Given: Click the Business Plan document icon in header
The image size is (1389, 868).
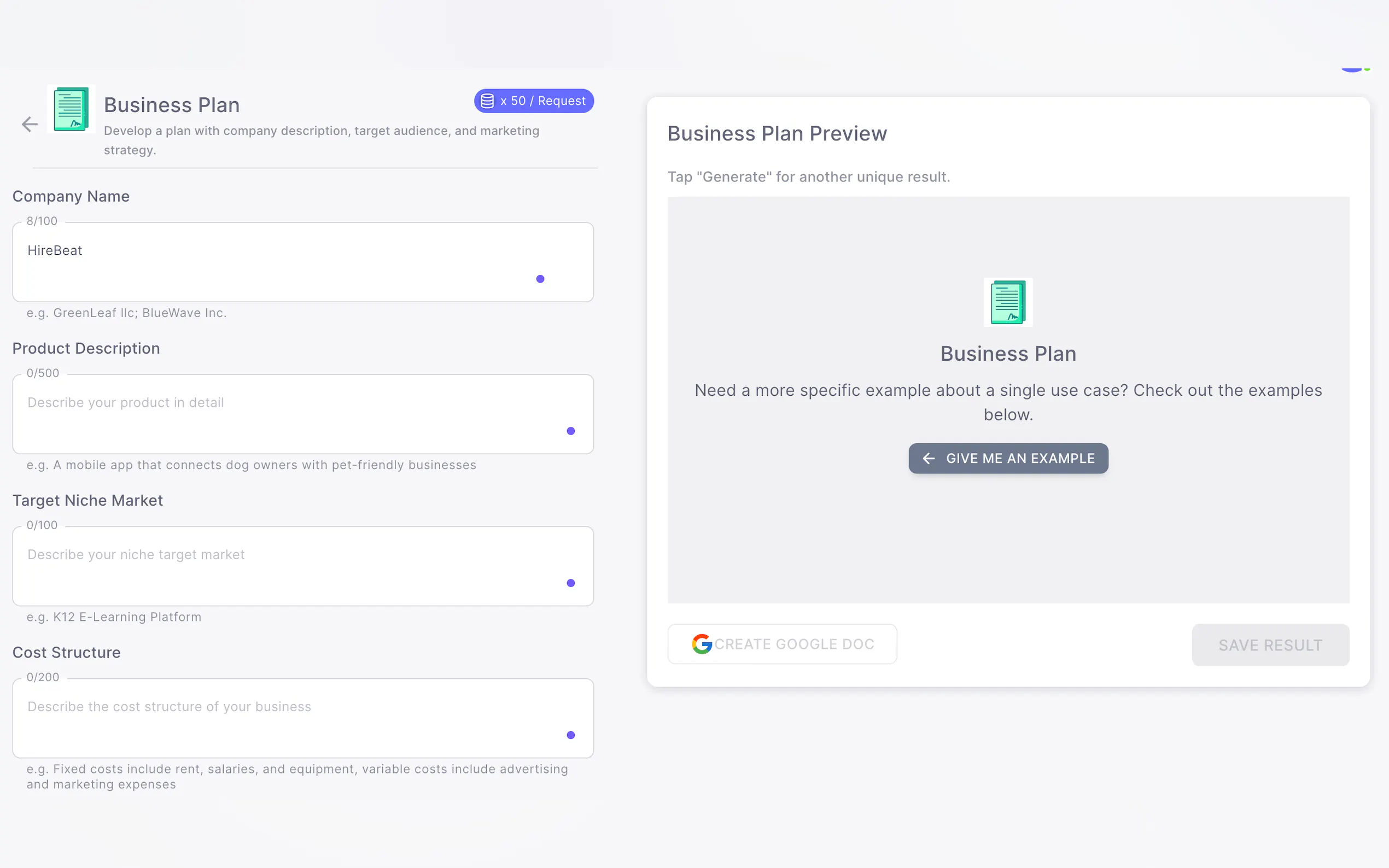Looking at the screenshot, I should coord(71,109).
